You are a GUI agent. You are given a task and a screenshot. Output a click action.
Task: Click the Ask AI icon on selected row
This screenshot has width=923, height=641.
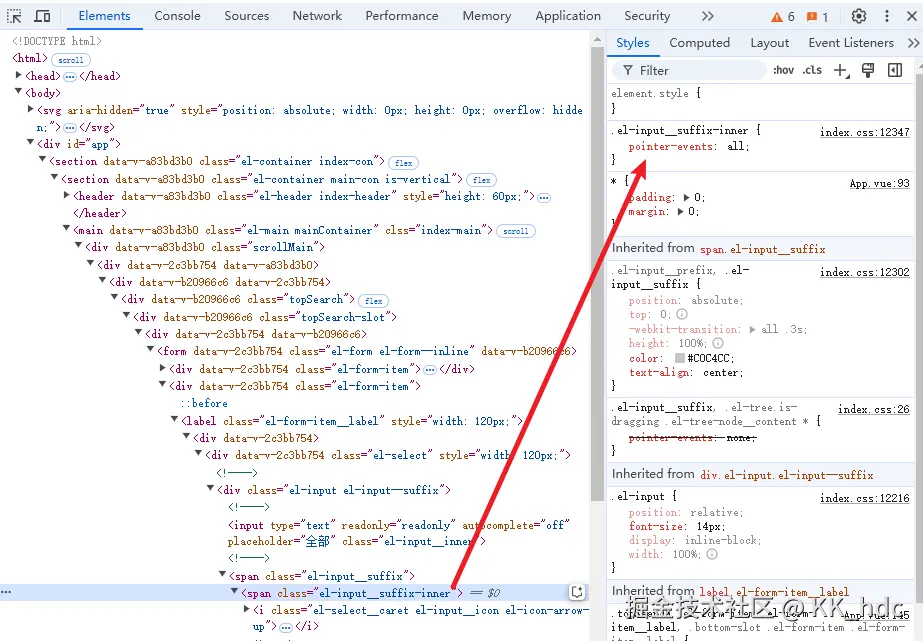(577, 592)
